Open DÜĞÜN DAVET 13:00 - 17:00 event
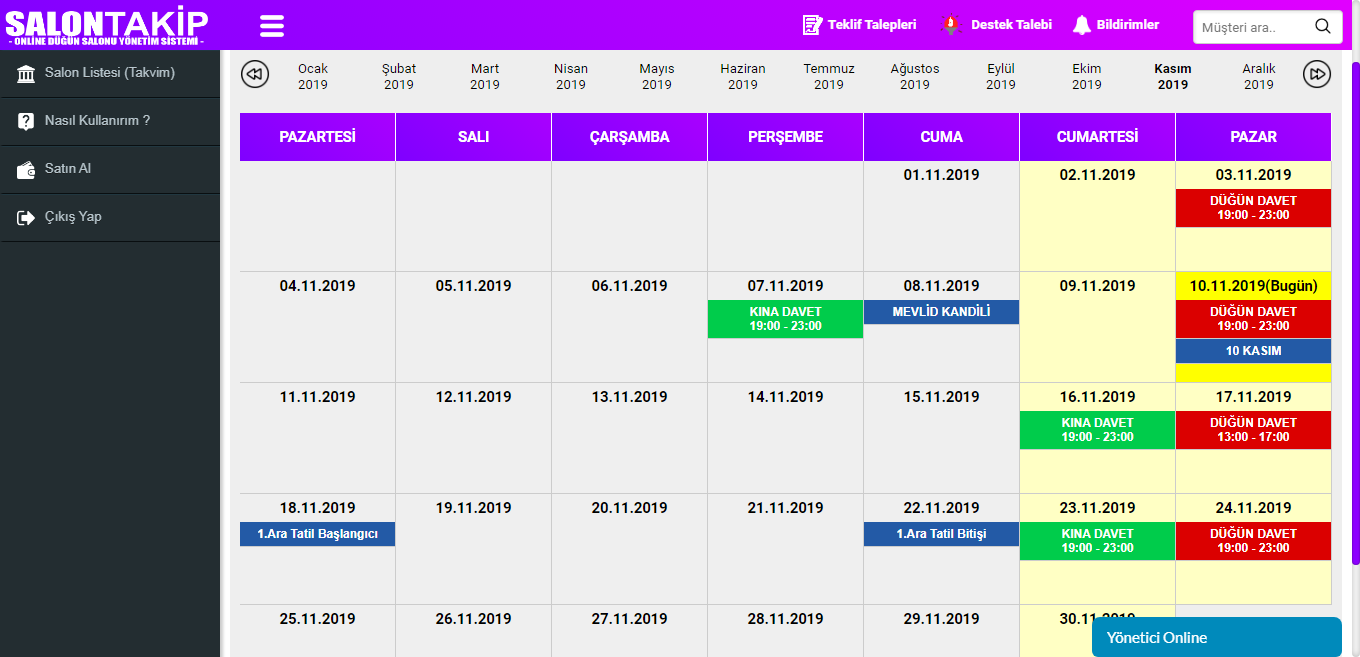This screenshot has width=1360, height=657. click(x=1253, y=430)
